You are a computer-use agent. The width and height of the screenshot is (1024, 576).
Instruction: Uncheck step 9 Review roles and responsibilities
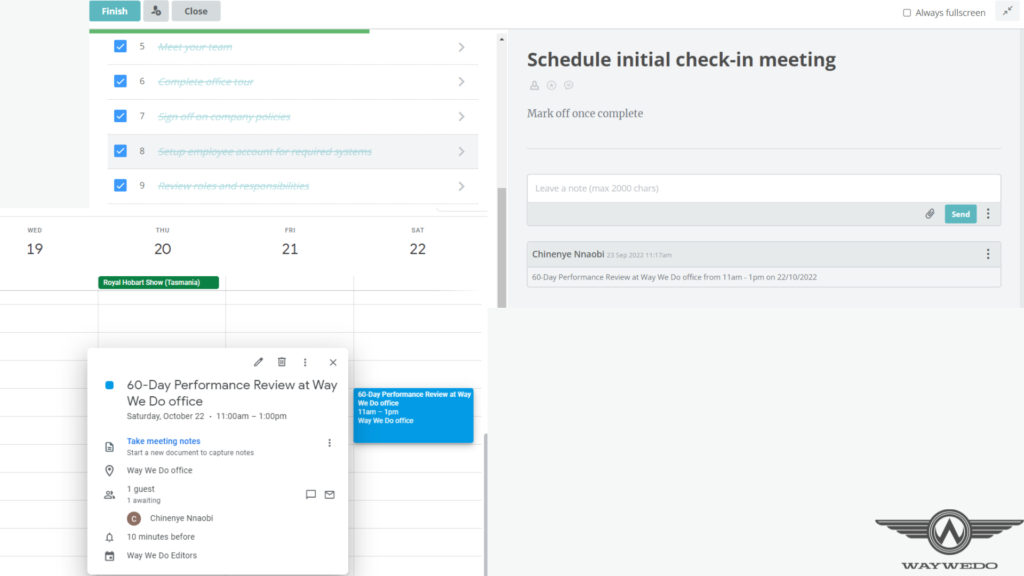(x=120, y=185)
